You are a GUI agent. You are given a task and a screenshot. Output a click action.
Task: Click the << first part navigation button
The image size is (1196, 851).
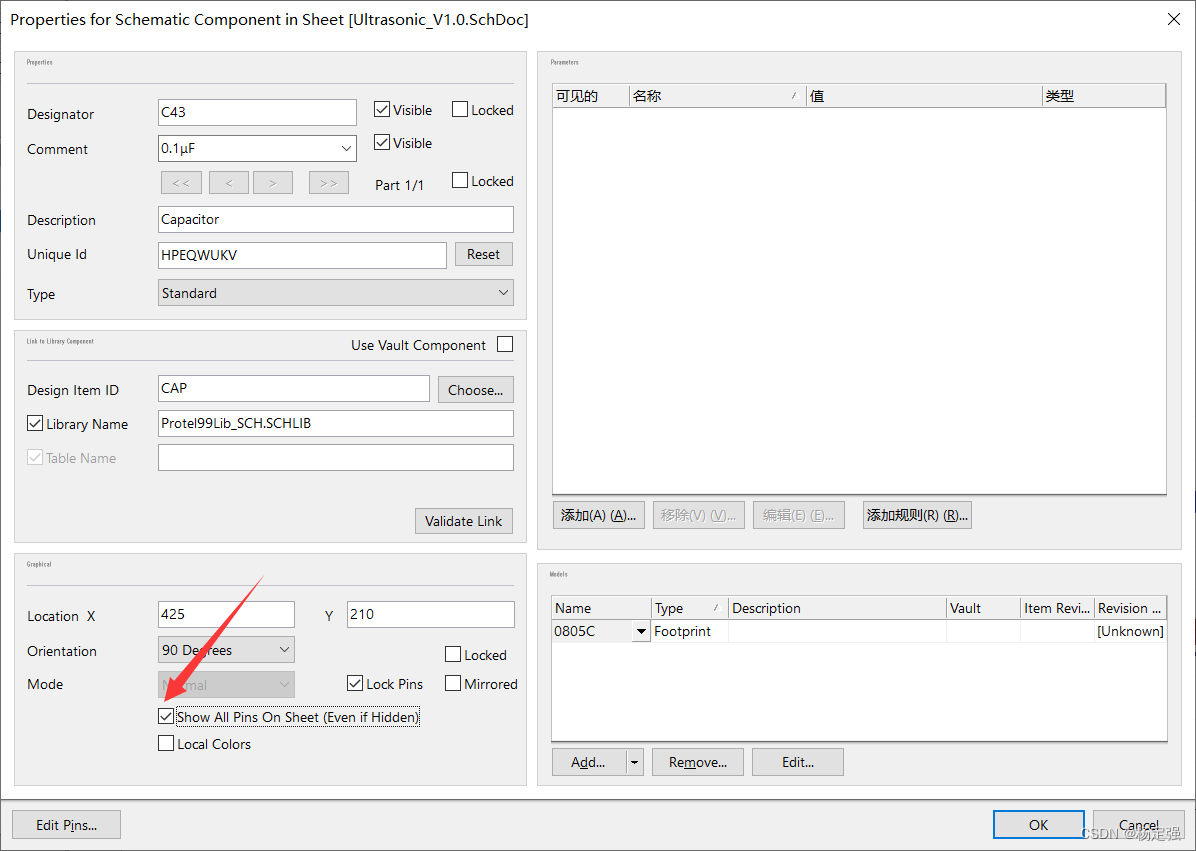click(x=181, y=183)
